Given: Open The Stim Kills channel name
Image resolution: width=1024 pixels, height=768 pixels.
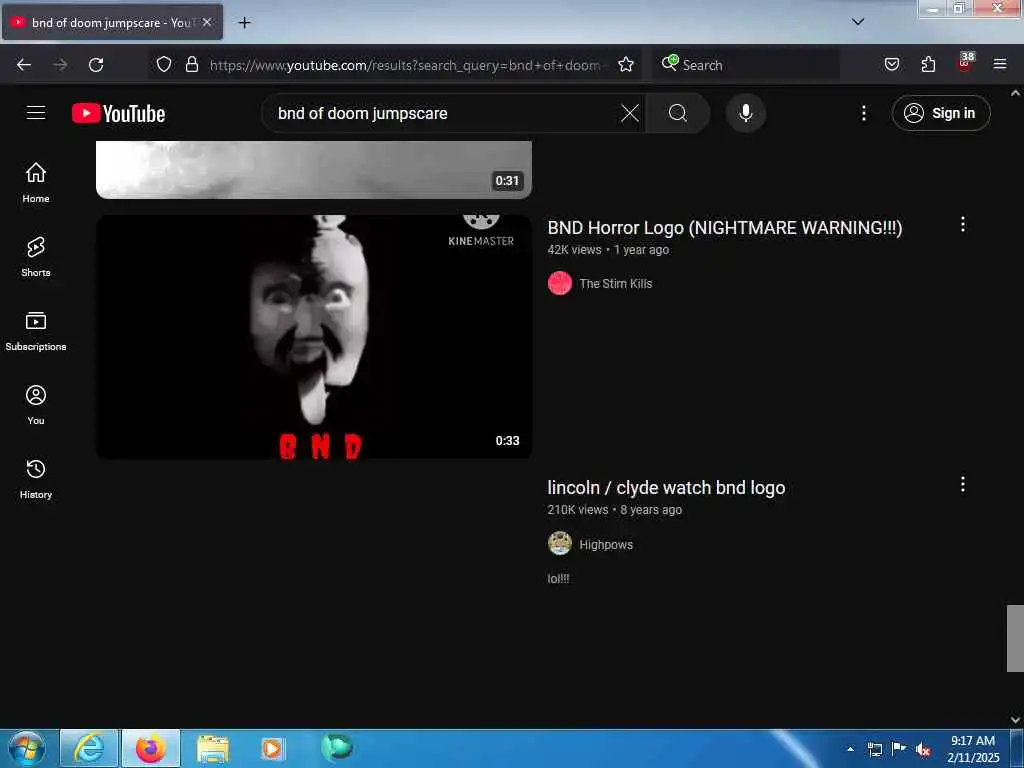Looking at the screenshot, I should 615,283.
